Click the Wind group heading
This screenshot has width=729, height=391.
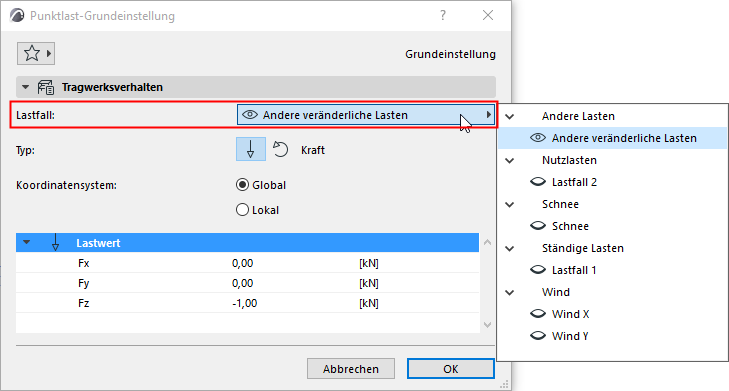coord(556,292)
